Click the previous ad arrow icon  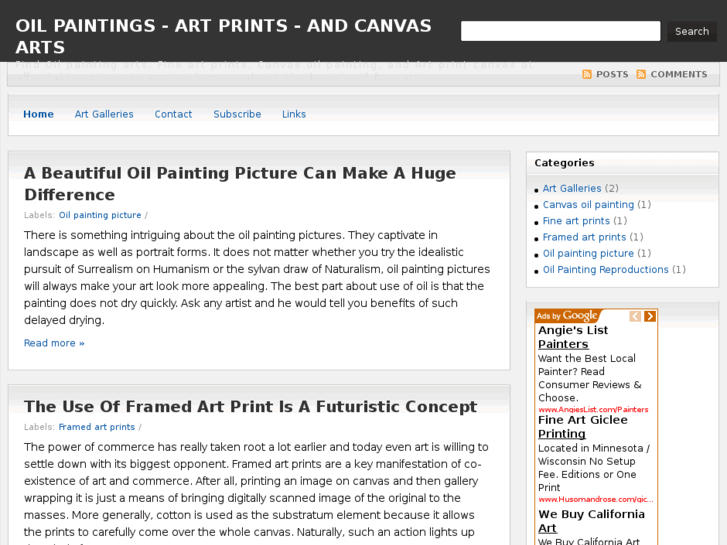point(635,316)
